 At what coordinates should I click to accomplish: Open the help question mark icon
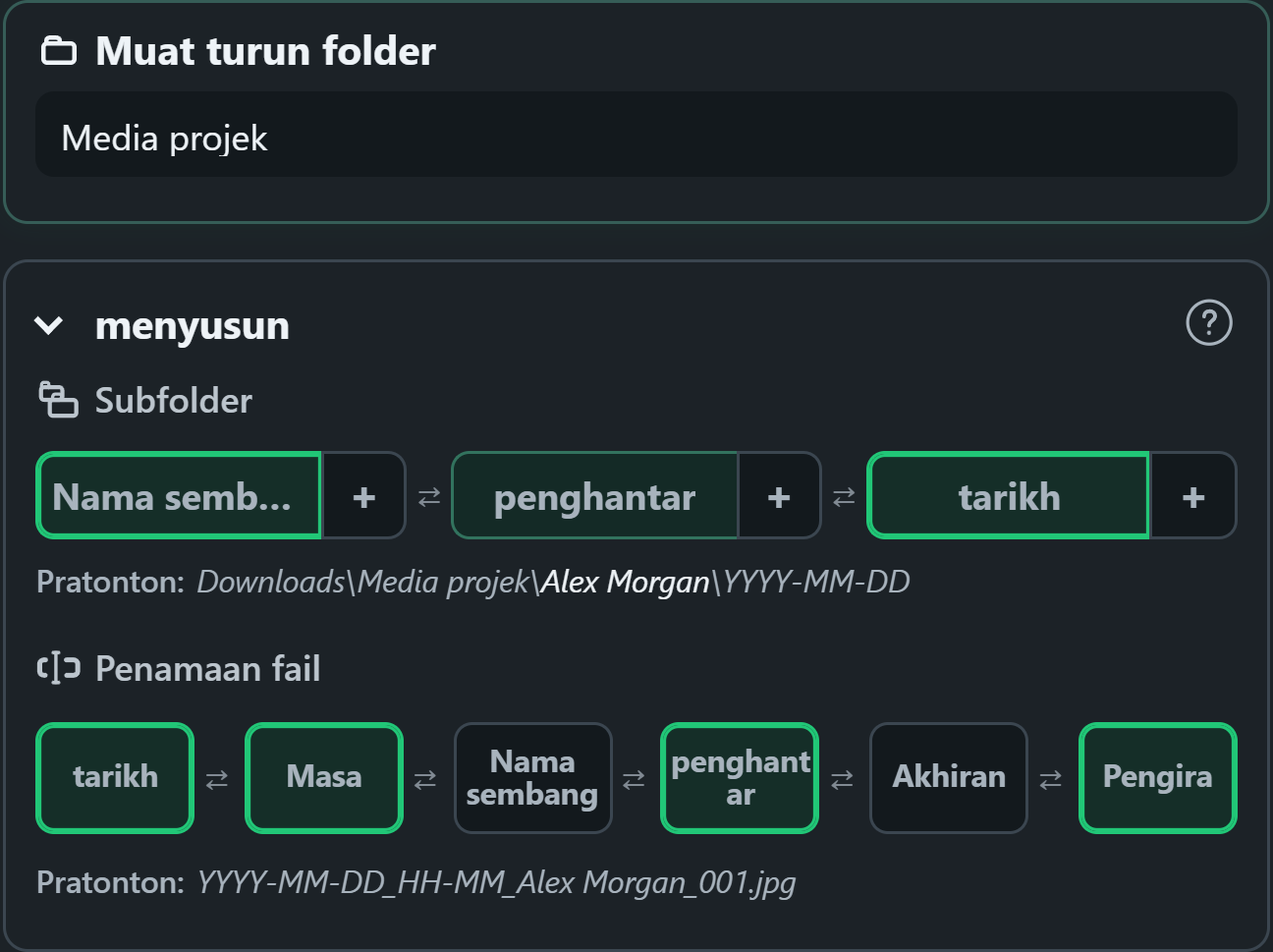pos(1209,323)
